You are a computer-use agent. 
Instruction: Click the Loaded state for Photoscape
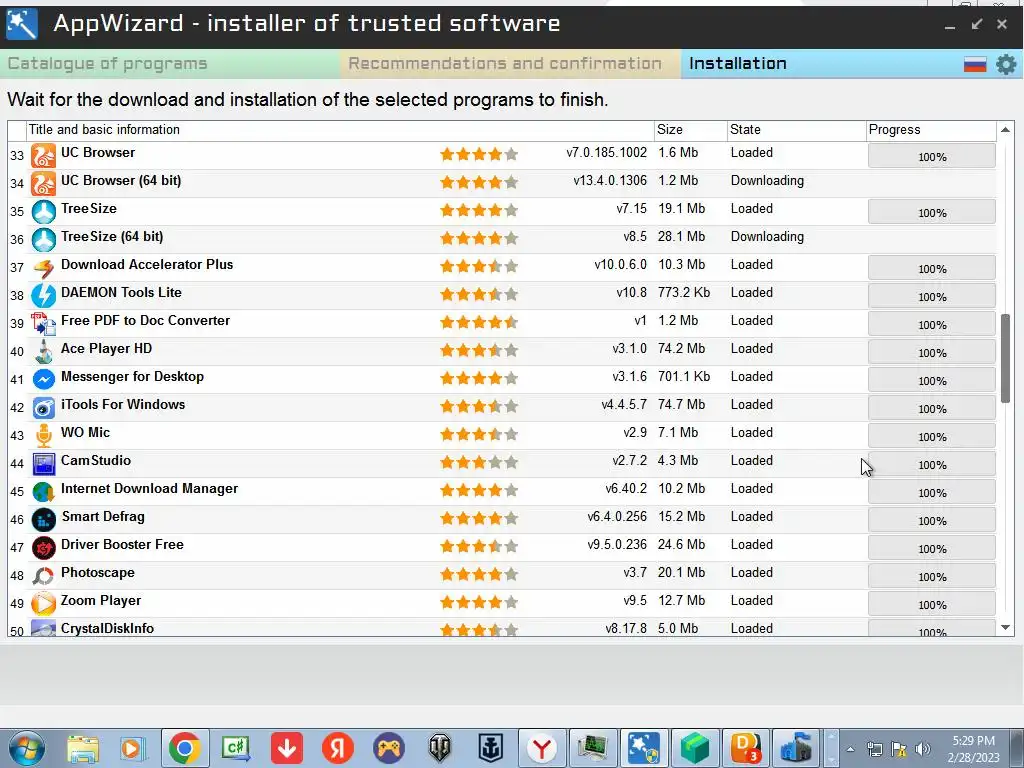[x=752, y=573]
